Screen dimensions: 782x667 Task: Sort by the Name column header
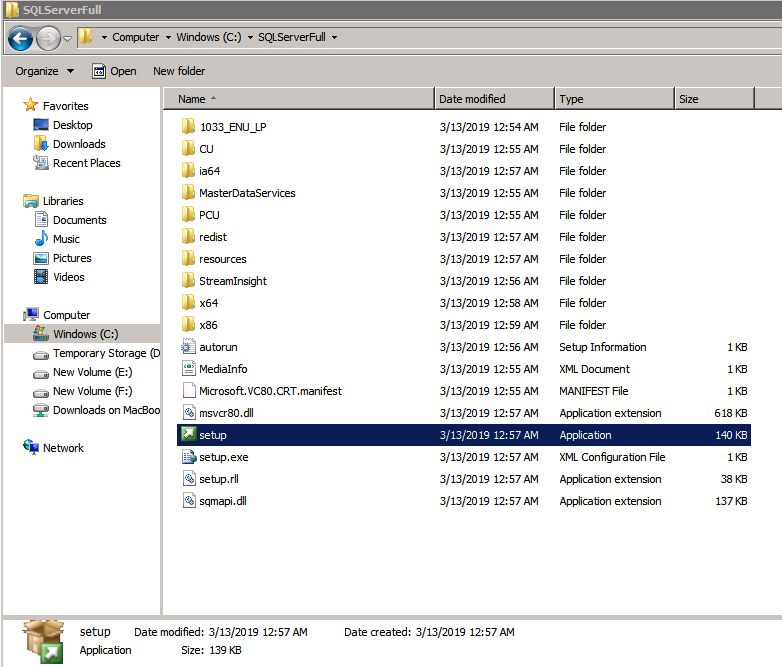click(299, 99)
